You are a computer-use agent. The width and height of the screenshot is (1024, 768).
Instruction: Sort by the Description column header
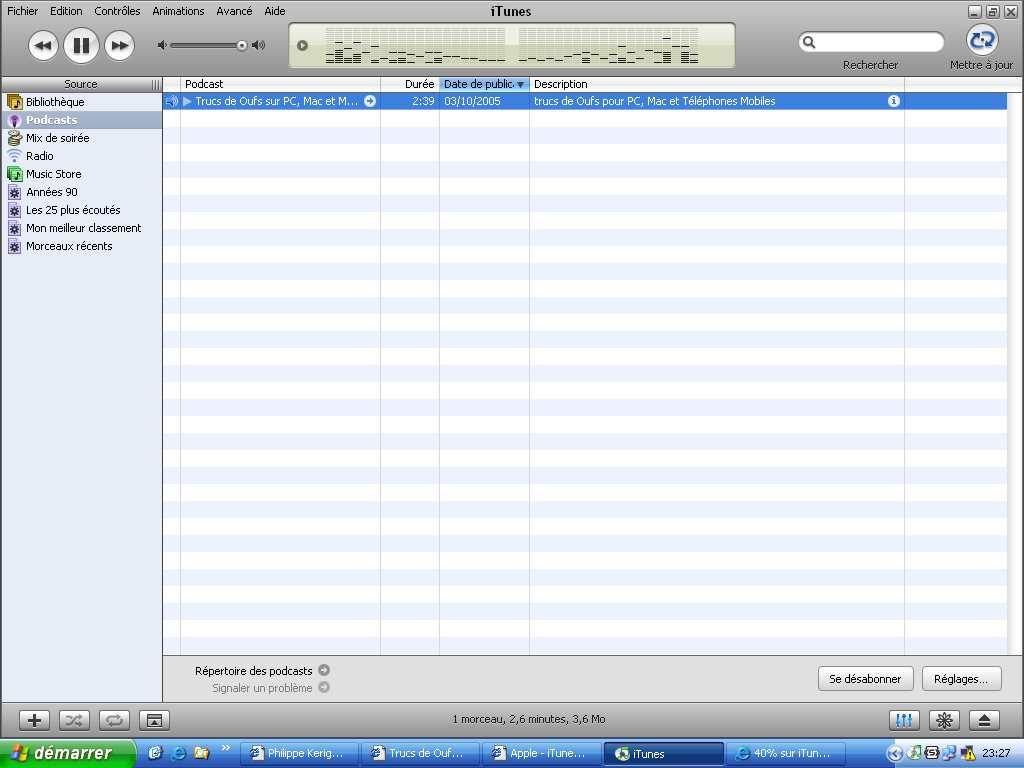716,84
